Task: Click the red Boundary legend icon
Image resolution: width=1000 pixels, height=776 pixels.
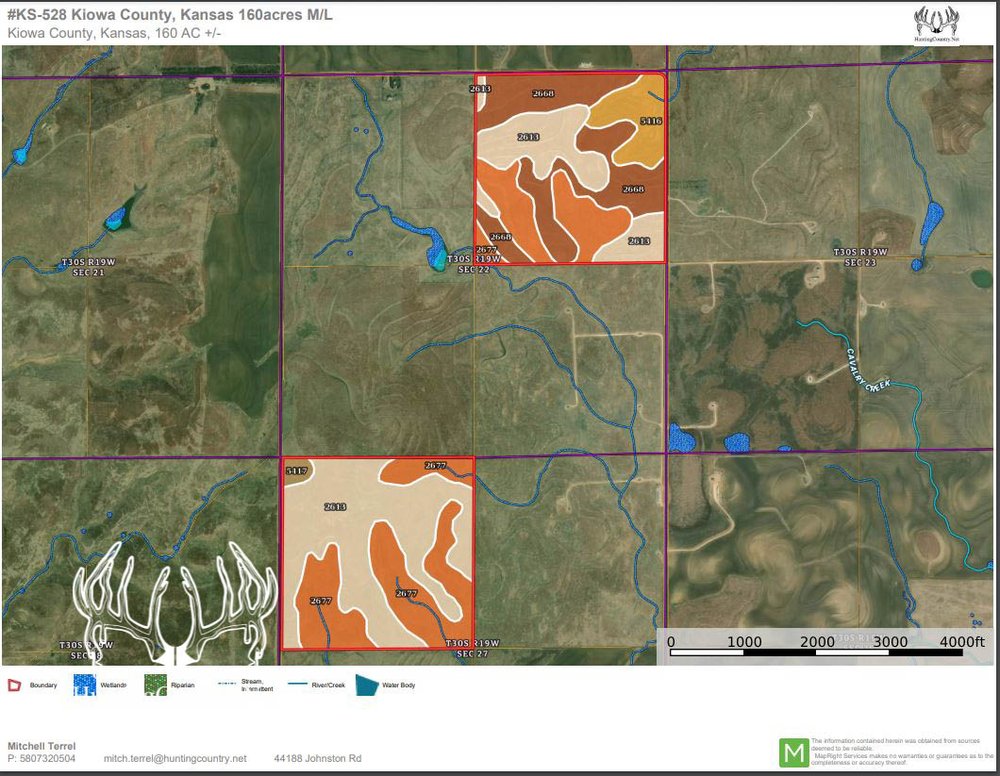Action: click(14, 685)
